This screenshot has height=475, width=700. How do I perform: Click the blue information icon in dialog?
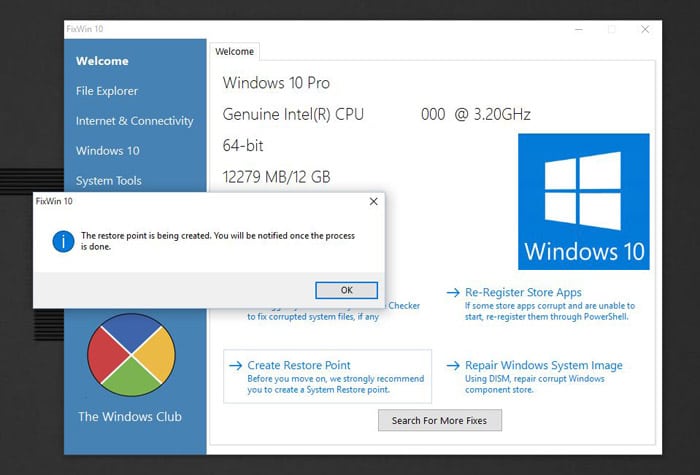(63, 242)
